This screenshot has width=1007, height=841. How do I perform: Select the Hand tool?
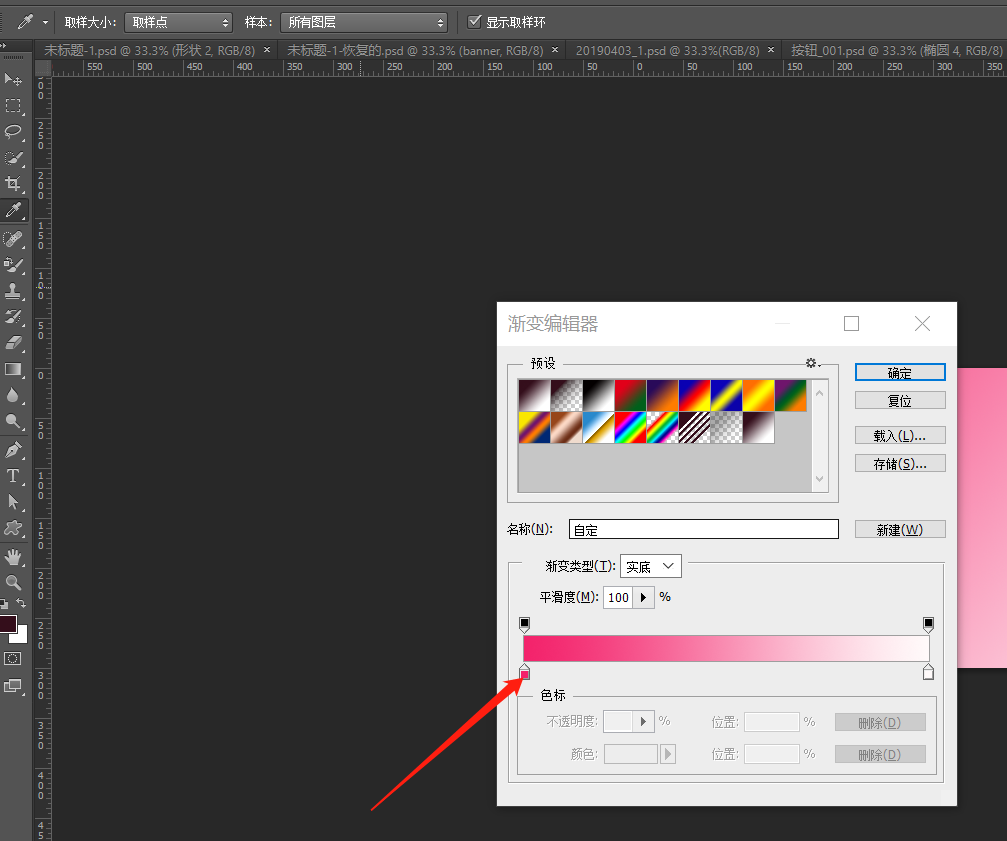pyautogui.click(x=13, y=557)
